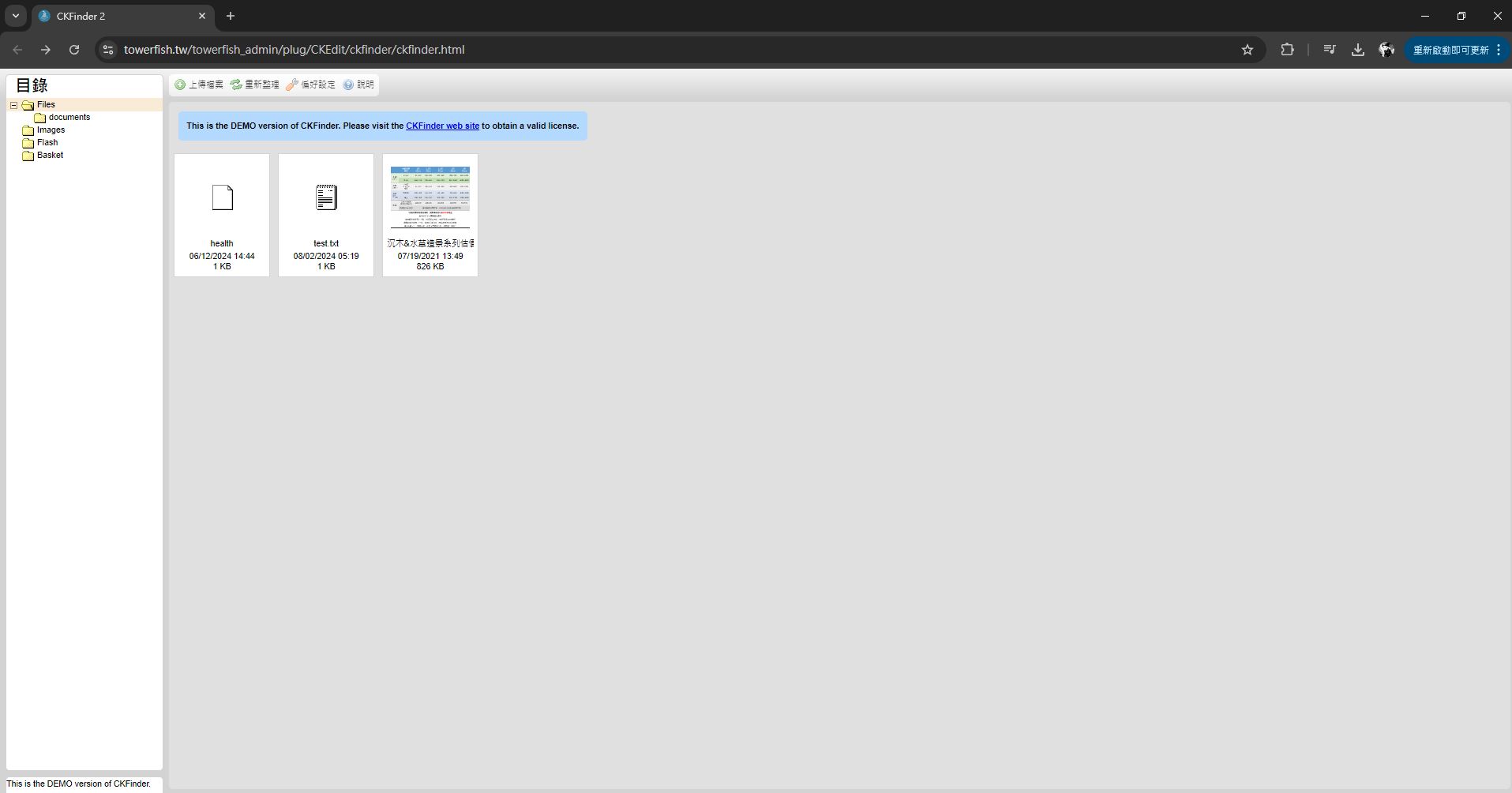Click the documents folder icon

(x=40, y=118)
